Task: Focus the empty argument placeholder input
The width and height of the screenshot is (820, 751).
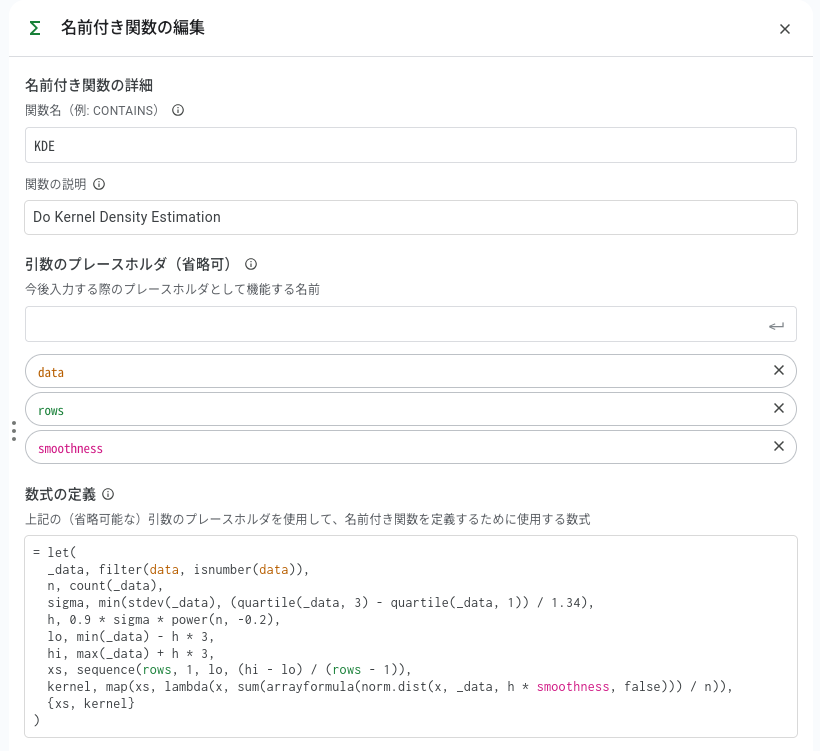Action: (x=411, y=324)
